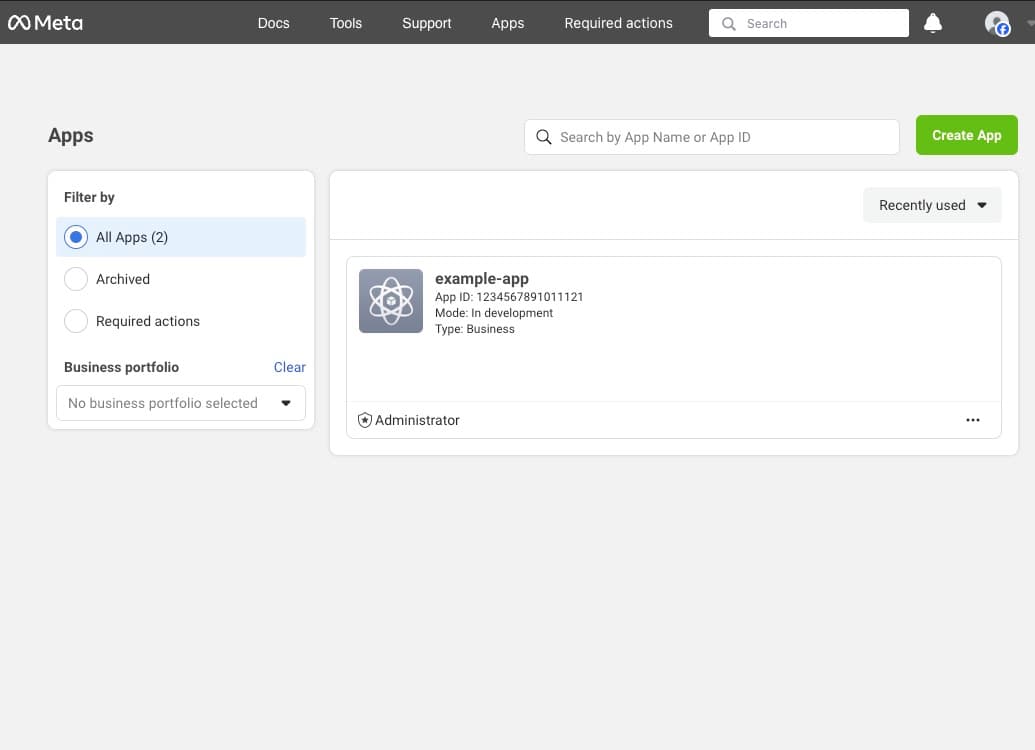Go to Apps in the top nav

[508, 23]
